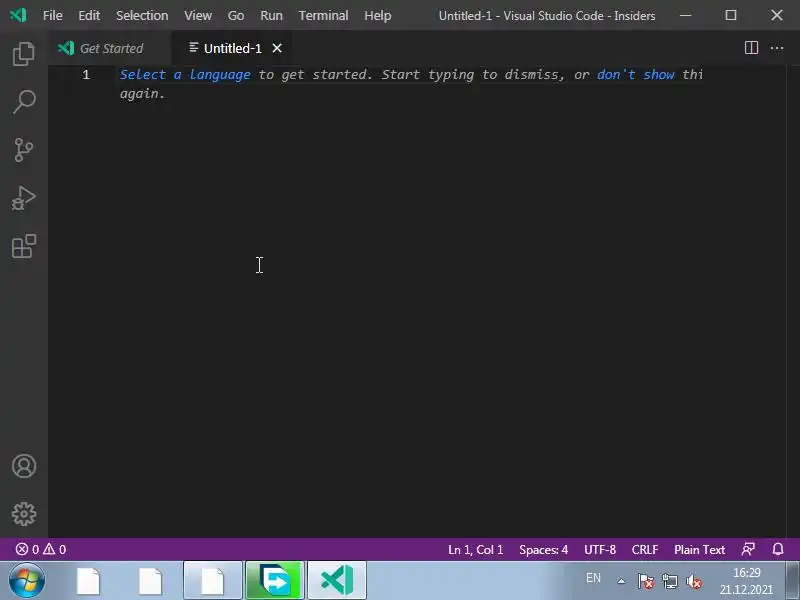Image resolution: width=800 pixels, height=600 pixels.
Task: Open the Run and Debug view
Action: tap(23, 198)
